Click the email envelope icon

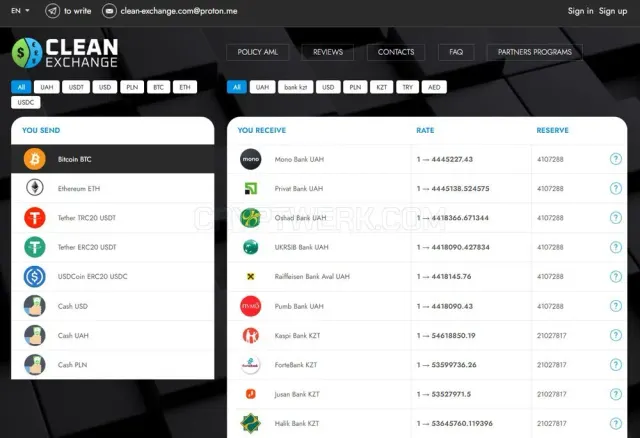(109, 11)
